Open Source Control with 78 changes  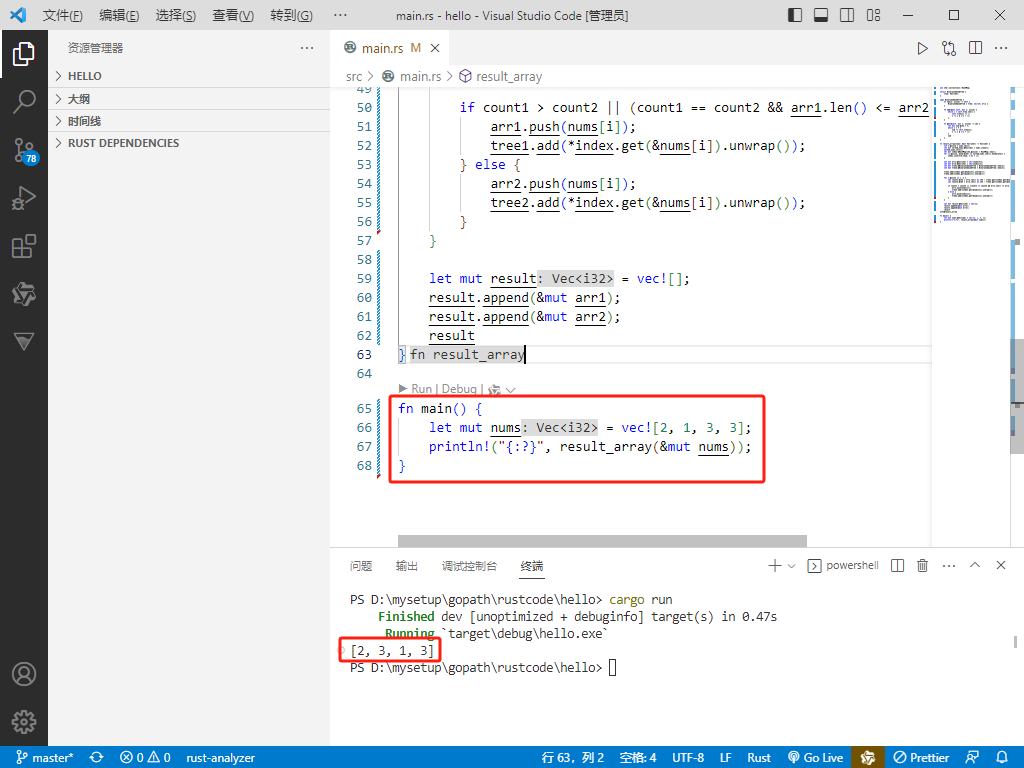[24, 150]
